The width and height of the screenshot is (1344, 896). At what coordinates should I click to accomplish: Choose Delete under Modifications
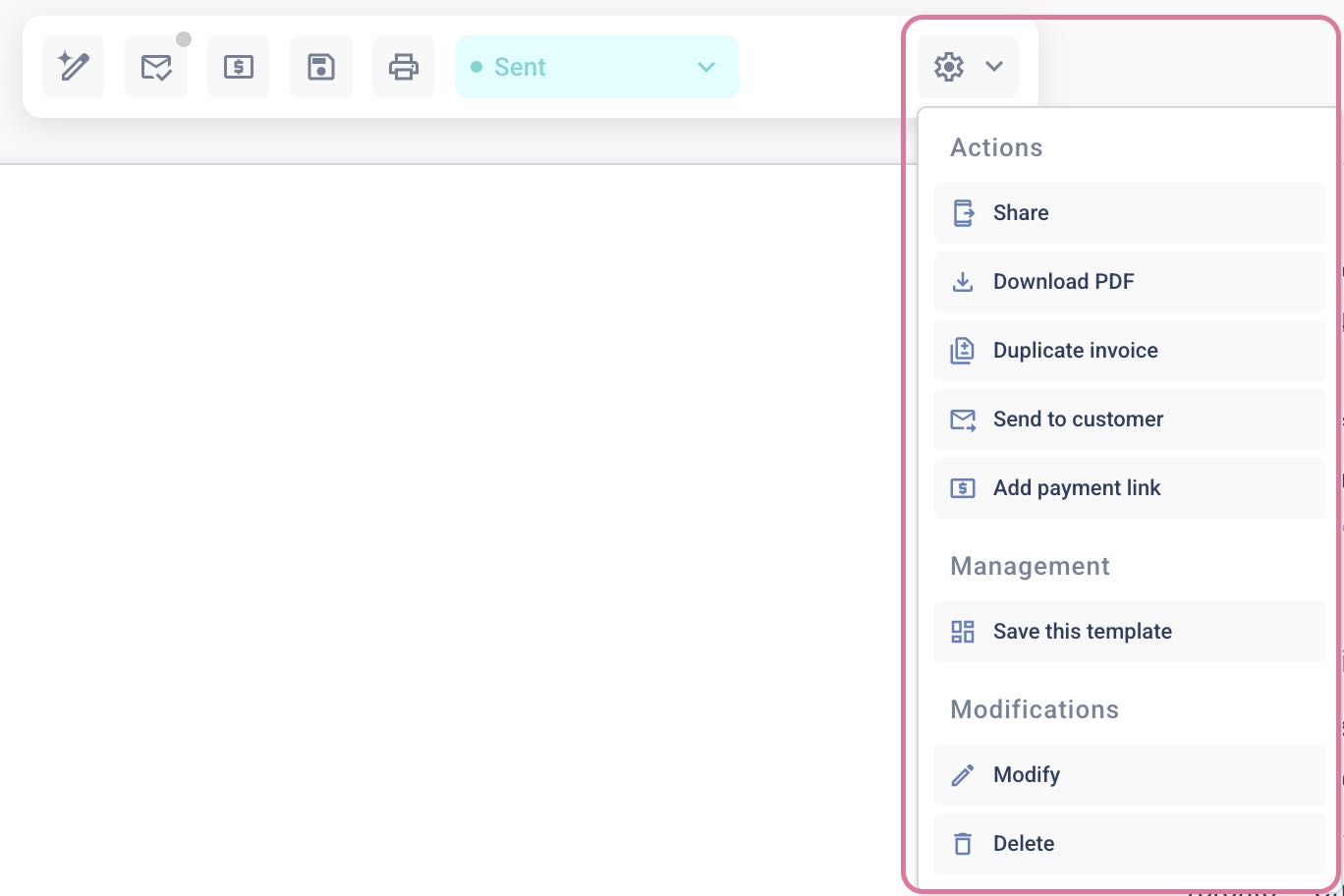pos(1024,843)
